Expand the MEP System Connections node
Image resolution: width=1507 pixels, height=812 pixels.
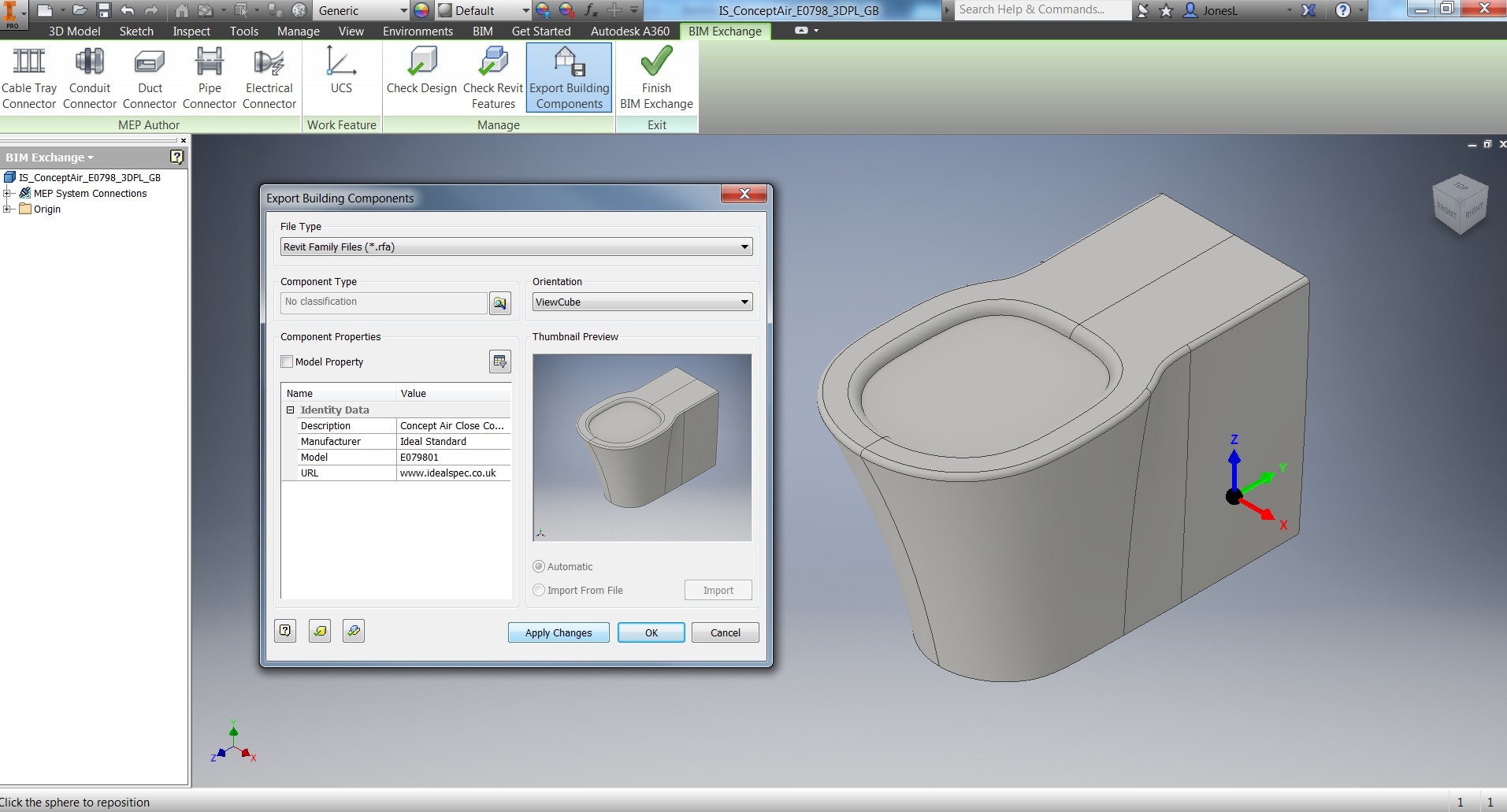coord(7,193)
